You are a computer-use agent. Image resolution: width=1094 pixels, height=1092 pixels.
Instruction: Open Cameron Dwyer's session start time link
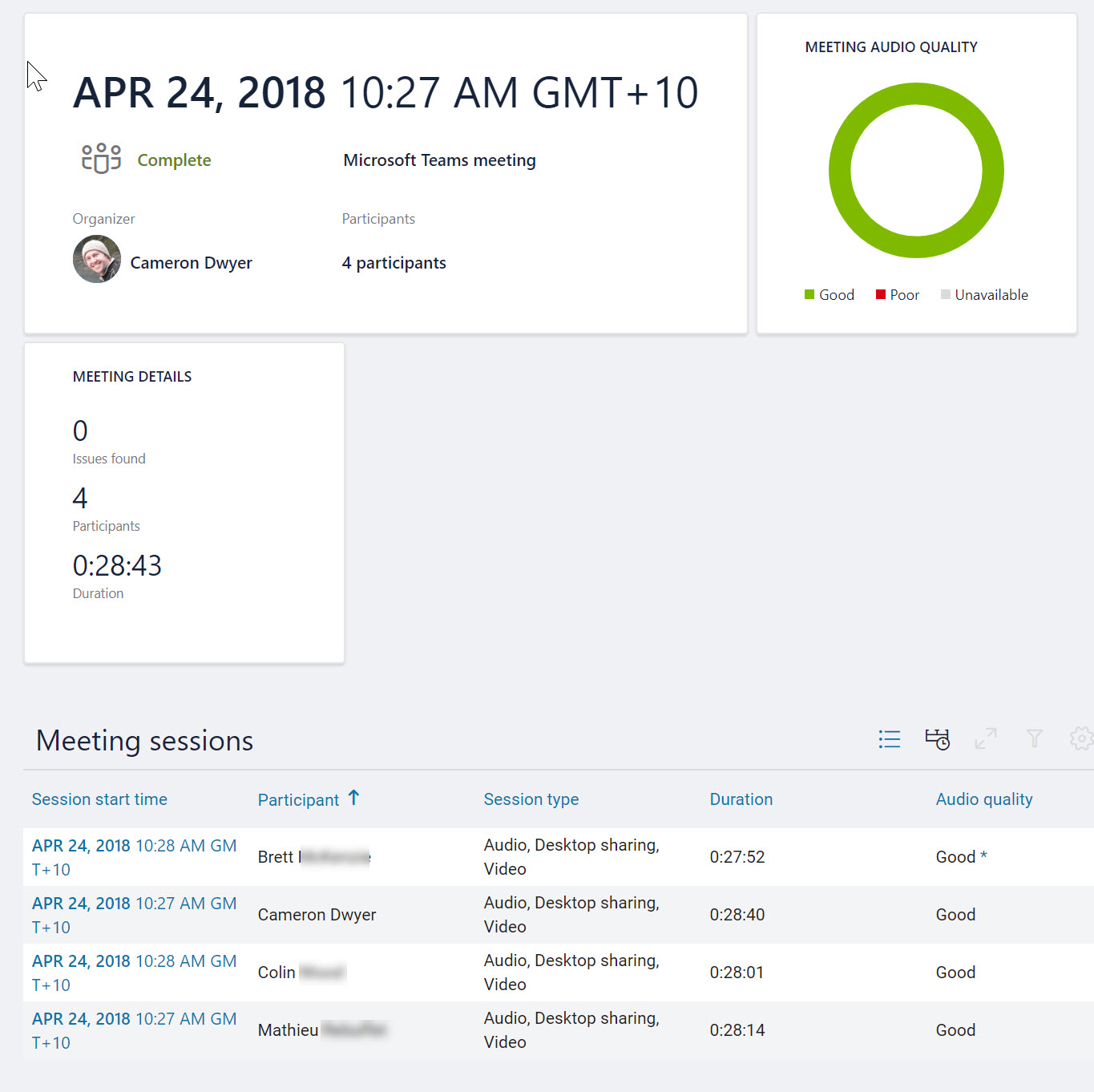134,915
